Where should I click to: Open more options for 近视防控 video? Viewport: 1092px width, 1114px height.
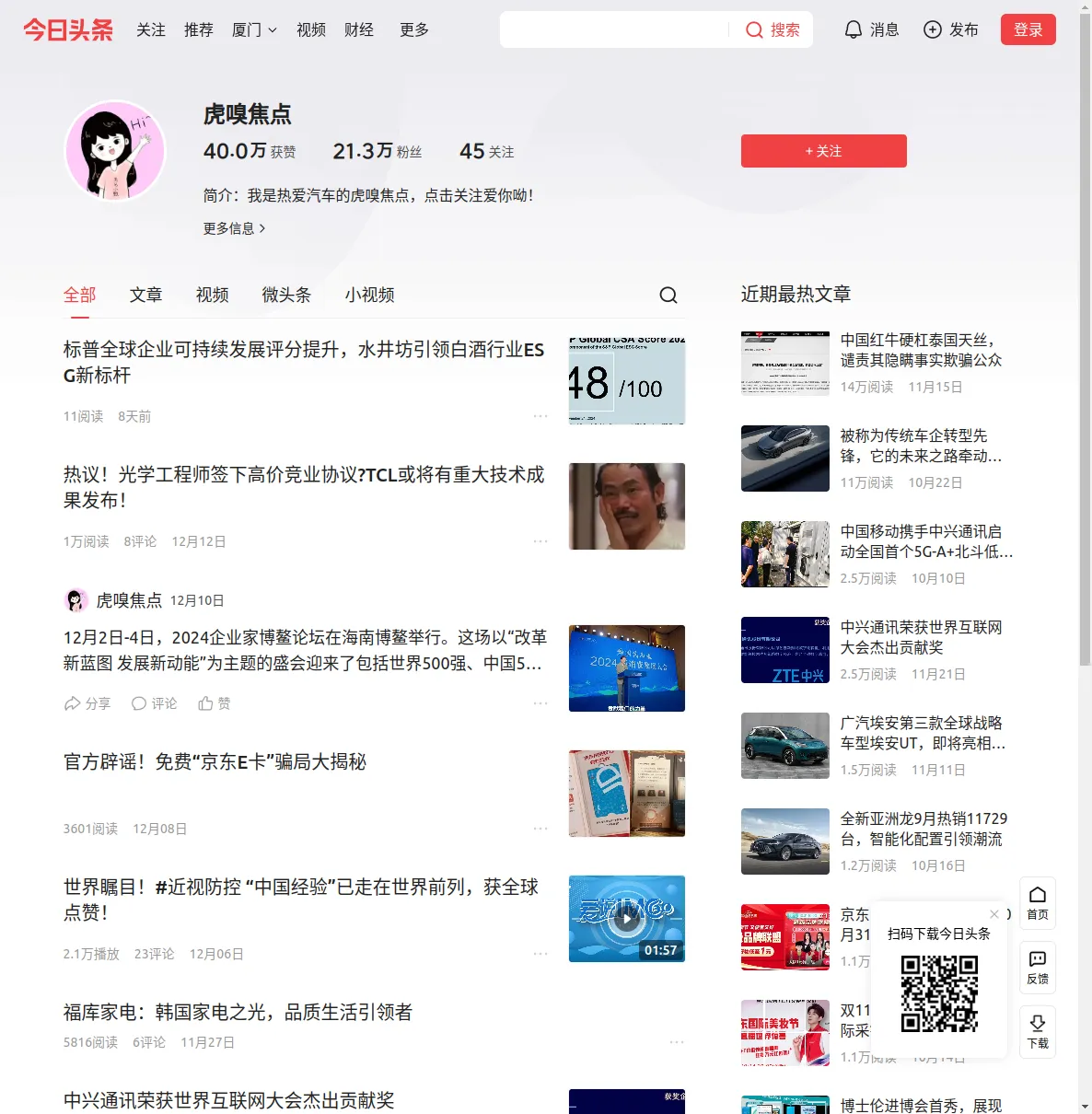click(540, 954)
